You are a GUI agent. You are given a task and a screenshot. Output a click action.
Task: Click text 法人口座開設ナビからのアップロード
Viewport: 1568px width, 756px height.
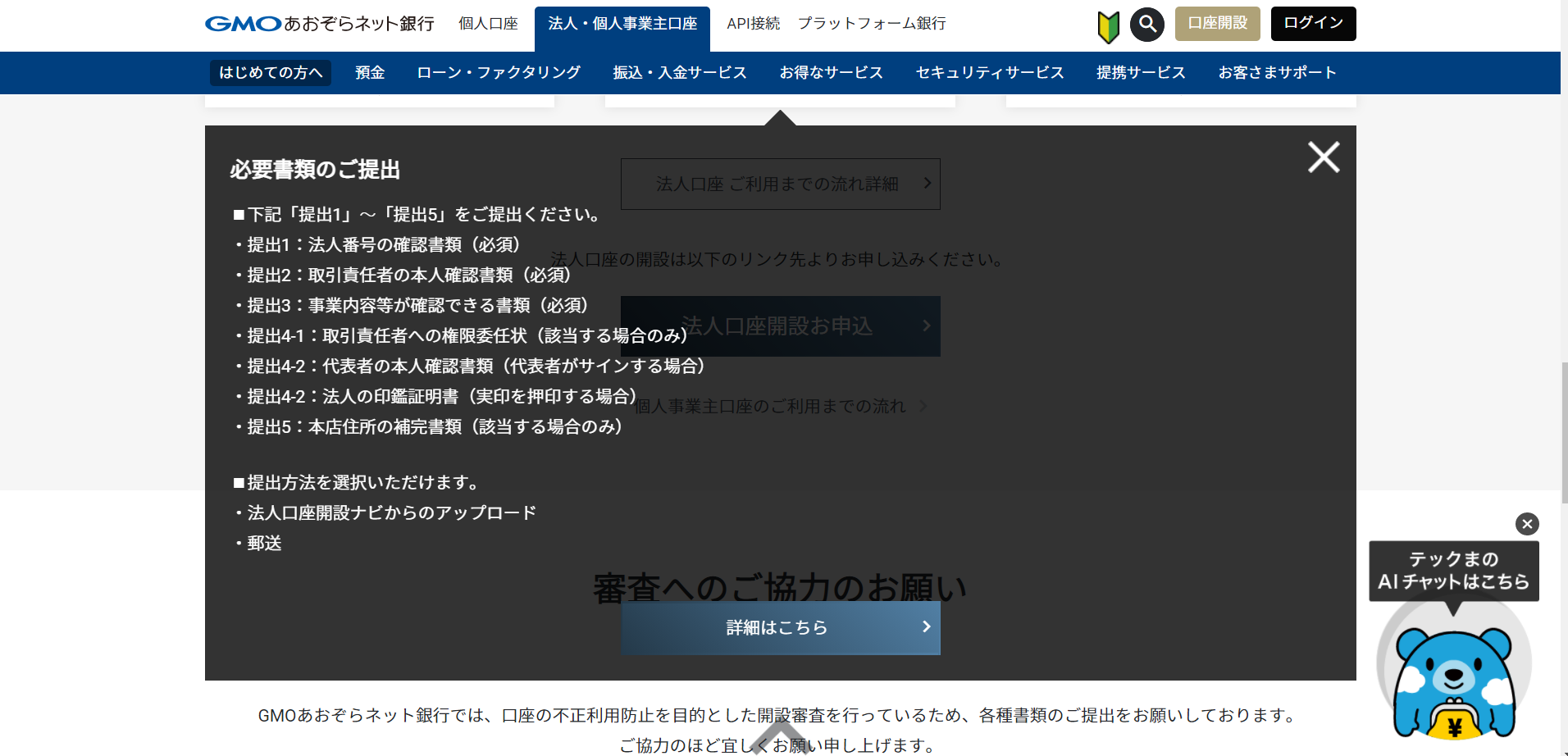tap(392, 513)
